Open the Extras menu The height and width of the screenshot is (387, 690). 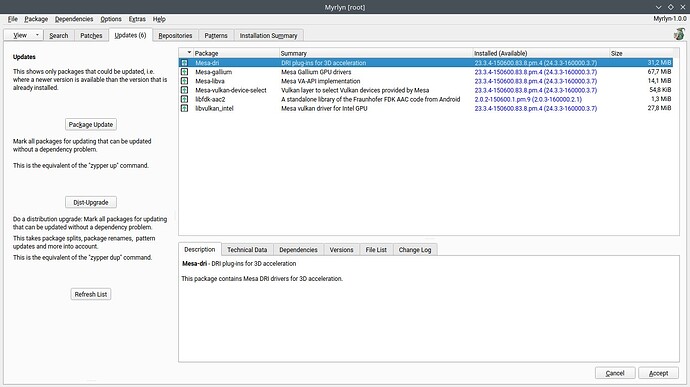(137, 19)
